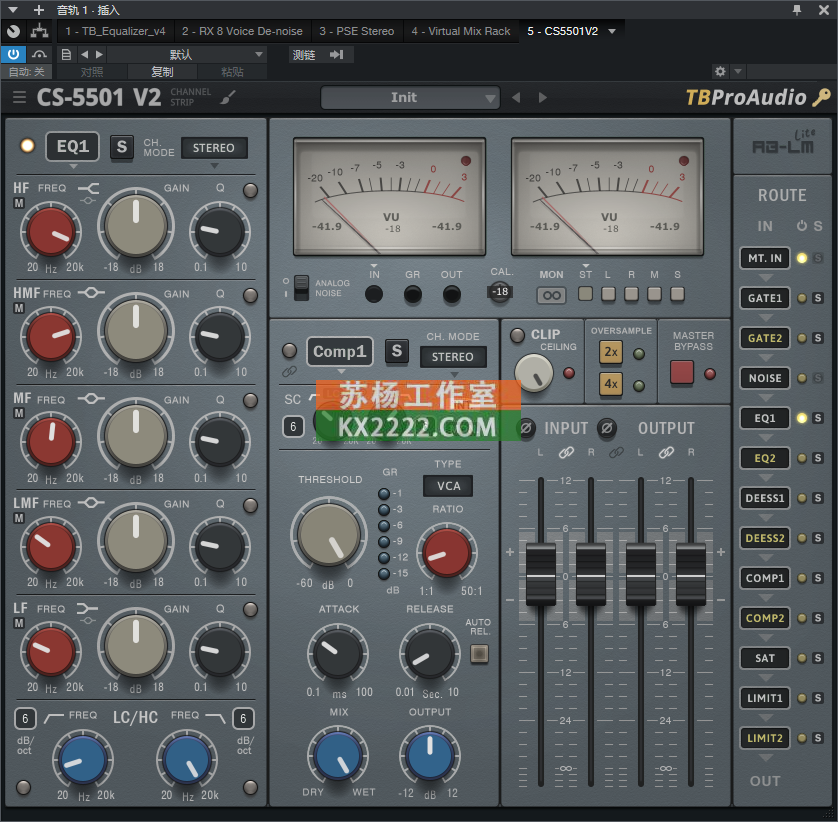Click the output phase invert icon
Screen dimensions: 838x822
[607, 428]
